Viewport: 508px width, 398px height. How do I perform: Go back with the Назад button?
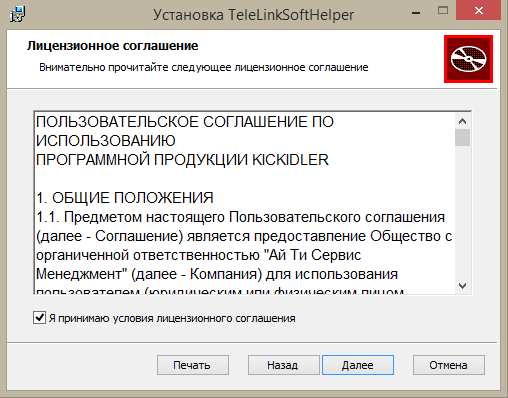coord(283,365)
